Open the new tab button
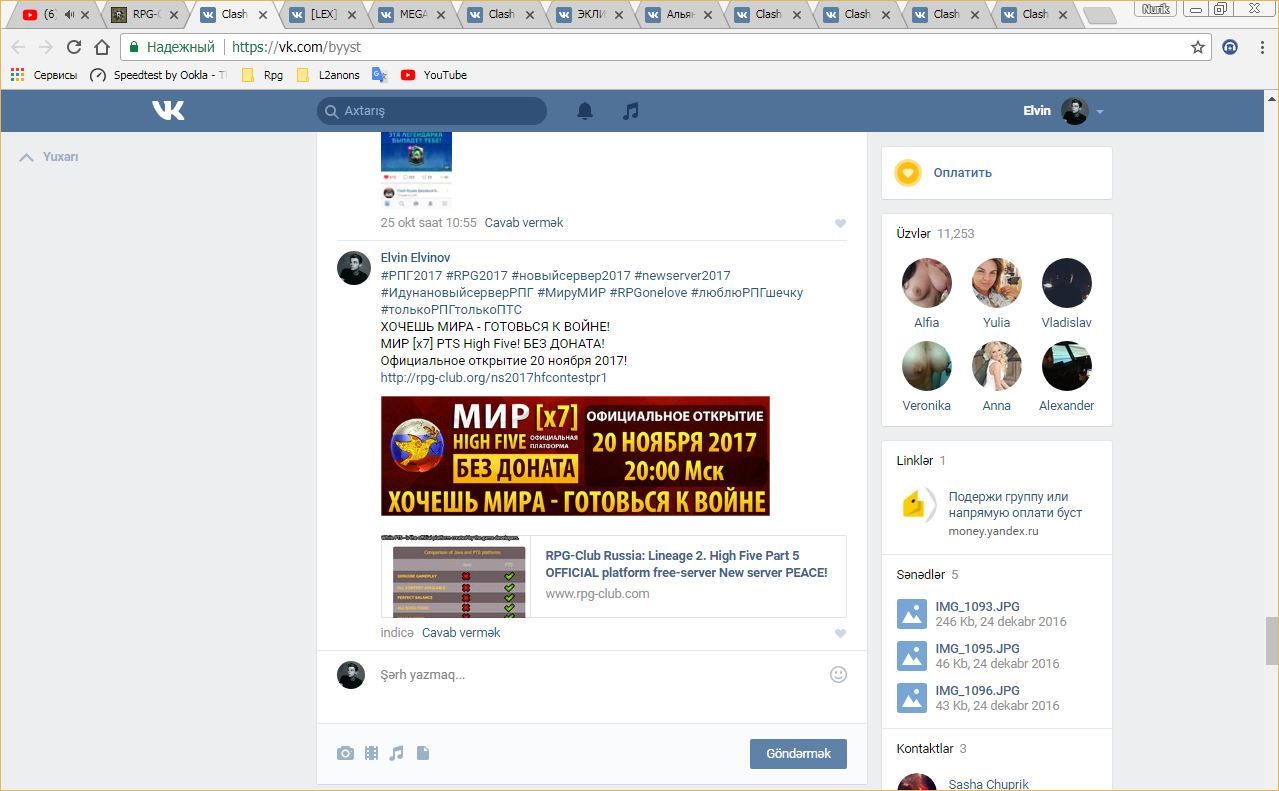The image size is (1279, 791). tap(1099, 16)
